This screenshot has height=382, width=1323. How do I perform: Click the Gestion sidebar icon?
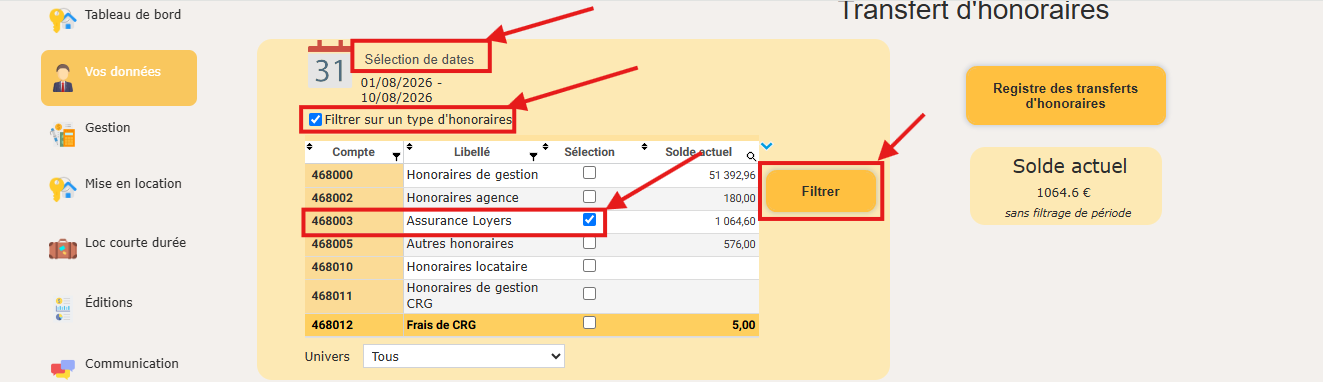[x=63, y=134]
